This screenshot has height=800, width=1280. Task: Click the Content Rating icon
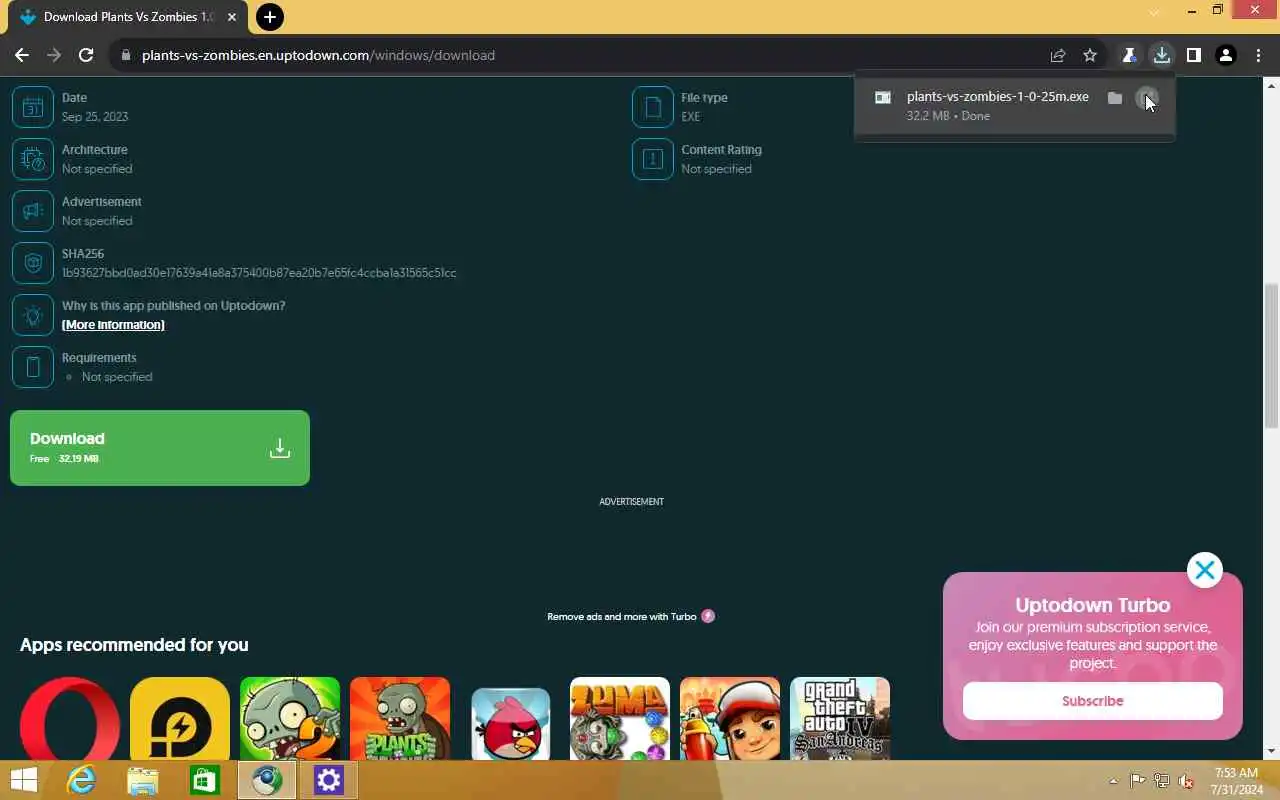click(652, 159)
